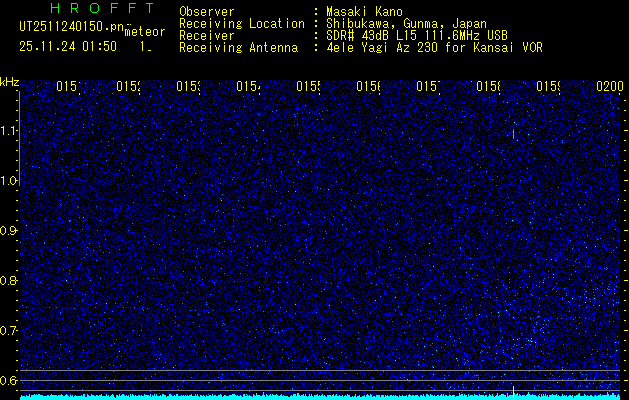The image size is (629, 400).
Task: Click the HROFFT title text
Action: (x=103, y=8)
